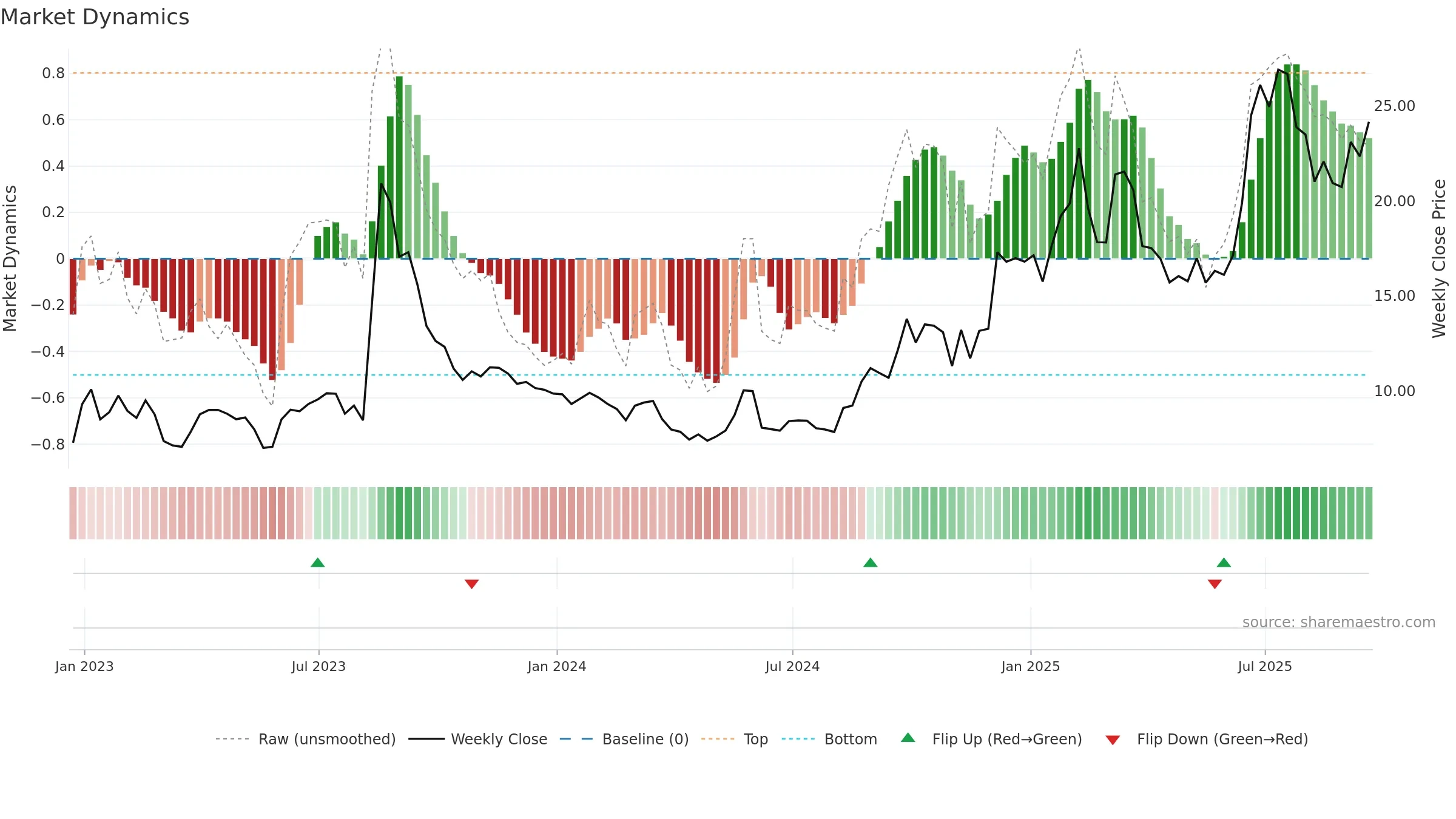
Task: Click the green triangle icon in the legend
Action: [x=908, y=738]
